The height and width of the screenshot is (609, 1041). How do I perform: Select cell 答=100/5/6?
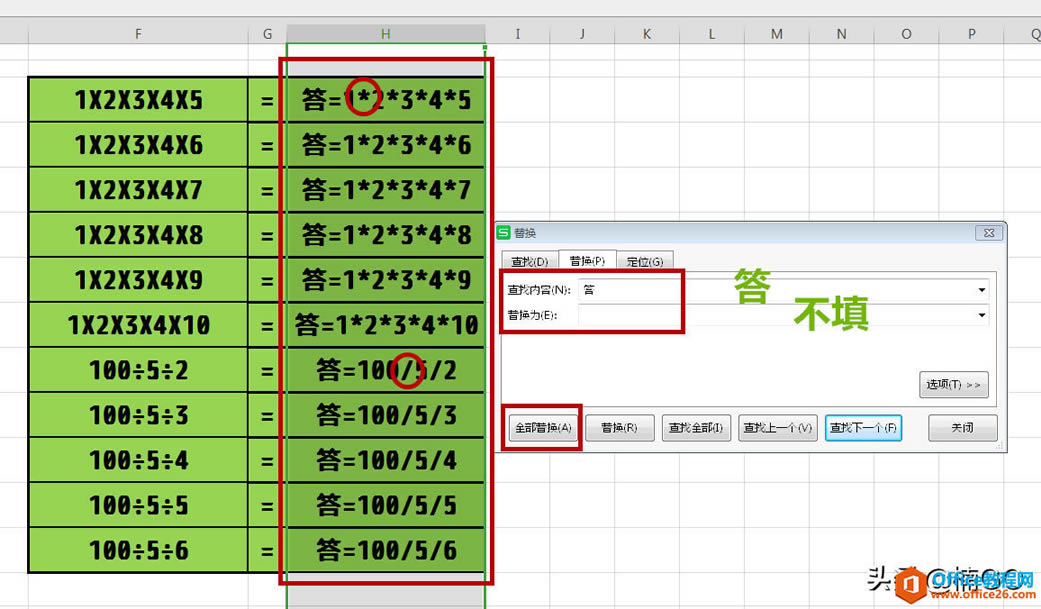[x=386, y=550]
